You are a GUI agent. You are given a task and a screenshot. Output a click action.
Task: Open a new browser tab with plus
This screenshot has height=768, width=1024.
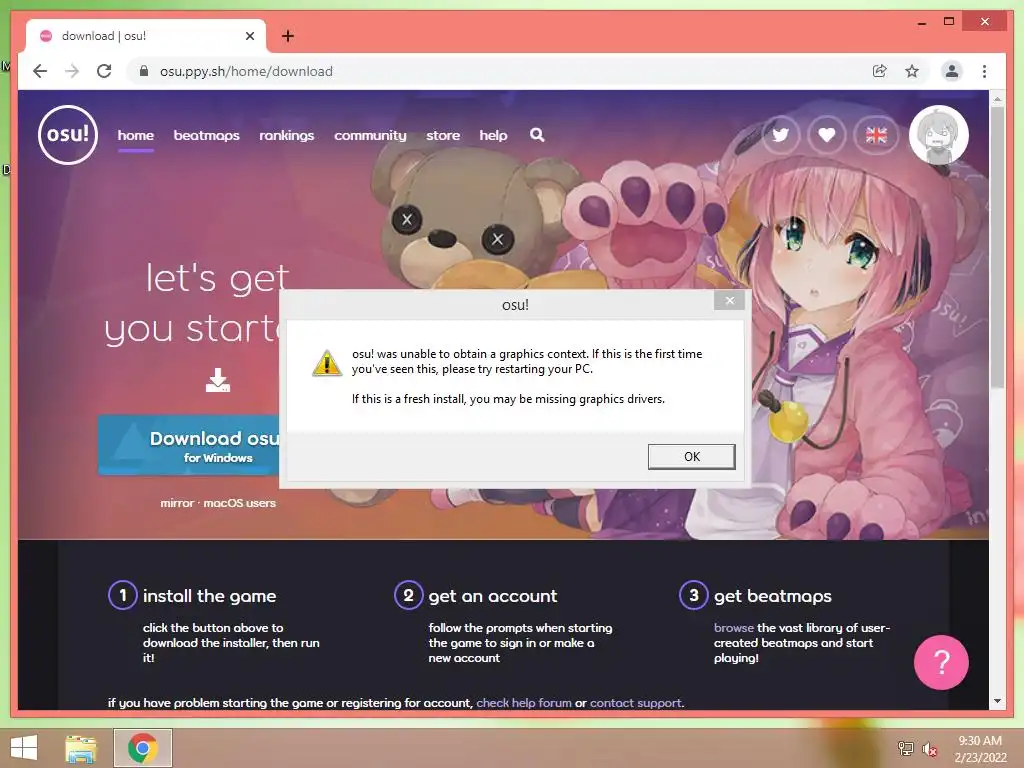point(287,36)
